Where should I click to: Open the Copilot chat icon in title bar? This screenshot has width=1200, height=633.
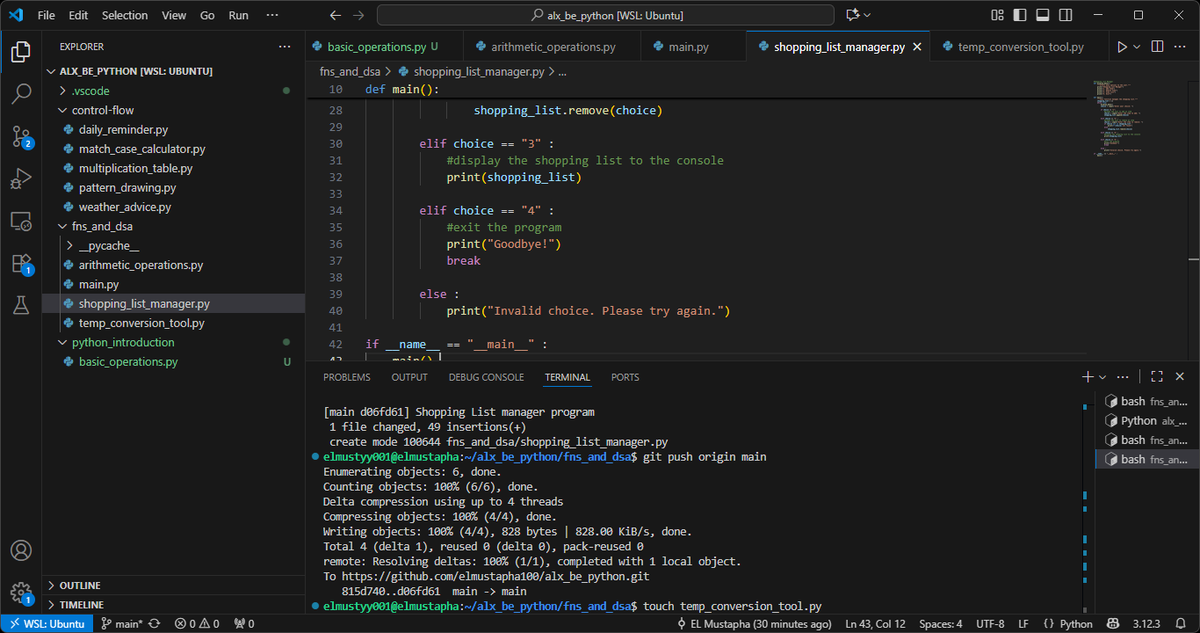(853, 16)
